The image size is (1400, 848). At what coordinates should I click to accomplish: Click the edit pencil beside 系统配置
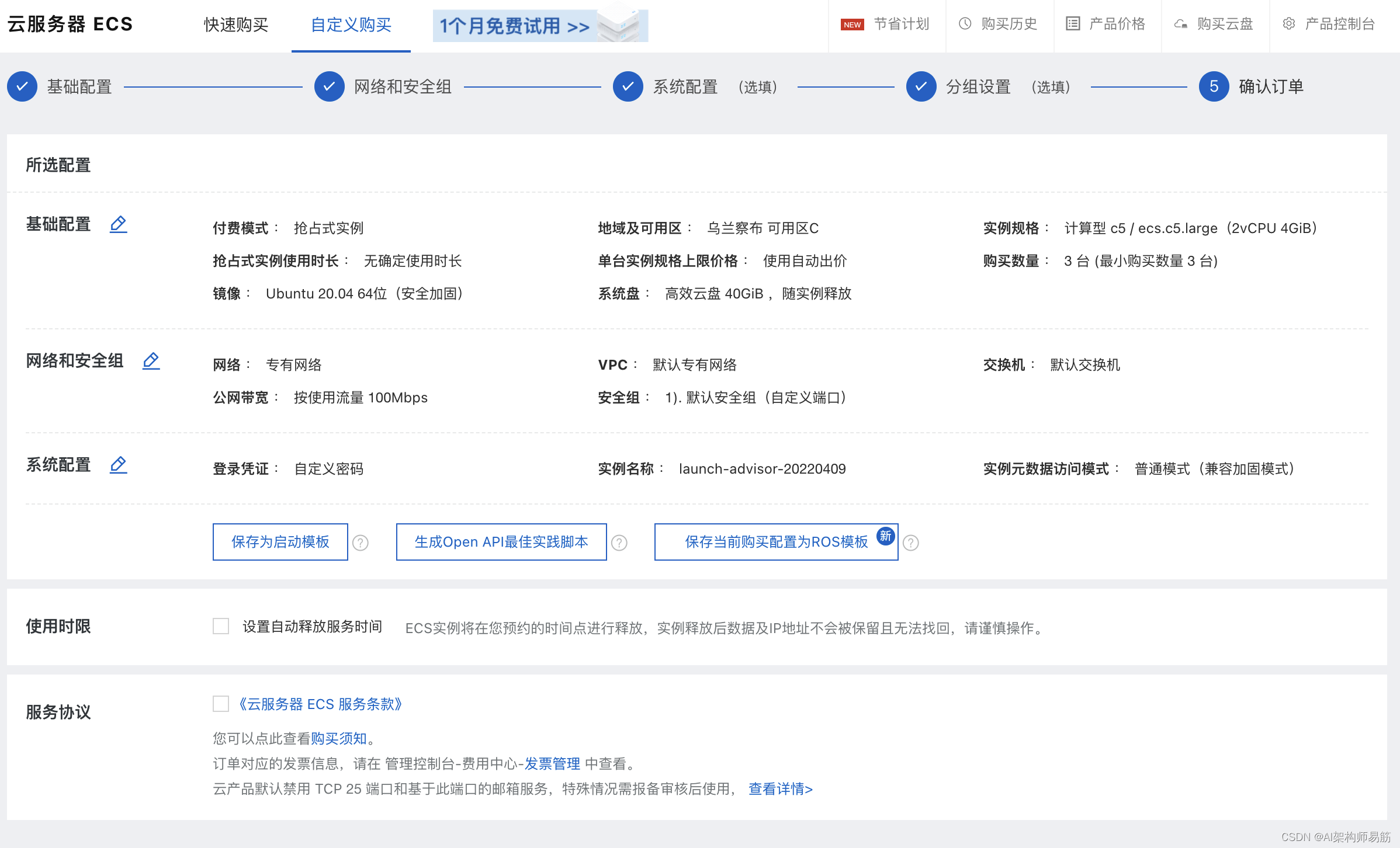[x=119, y=465]
